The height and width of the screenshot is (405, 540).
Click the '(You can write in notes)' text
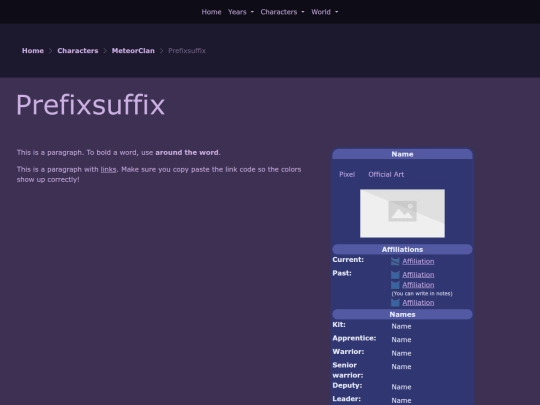[x=422, y=293]
